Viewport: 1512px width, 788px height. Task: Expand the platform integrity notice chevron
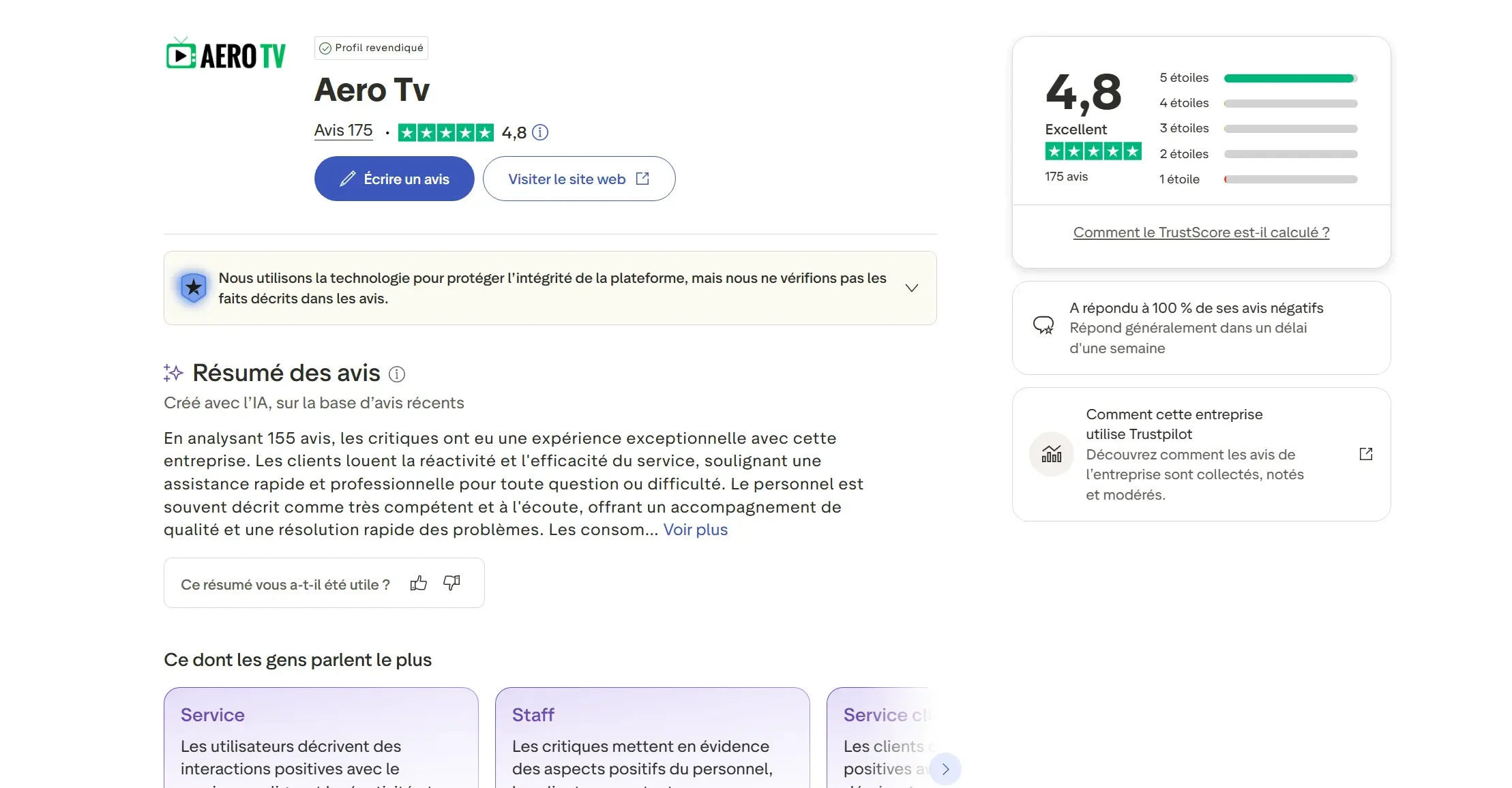point(912,288)
